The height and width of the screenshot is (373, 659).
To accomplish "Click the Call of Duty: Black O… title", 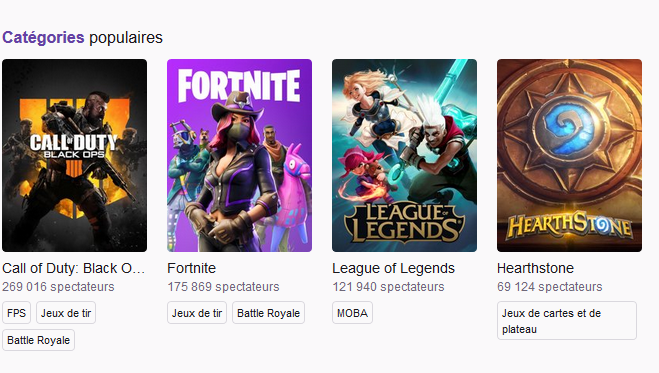I will pos(74,268).
